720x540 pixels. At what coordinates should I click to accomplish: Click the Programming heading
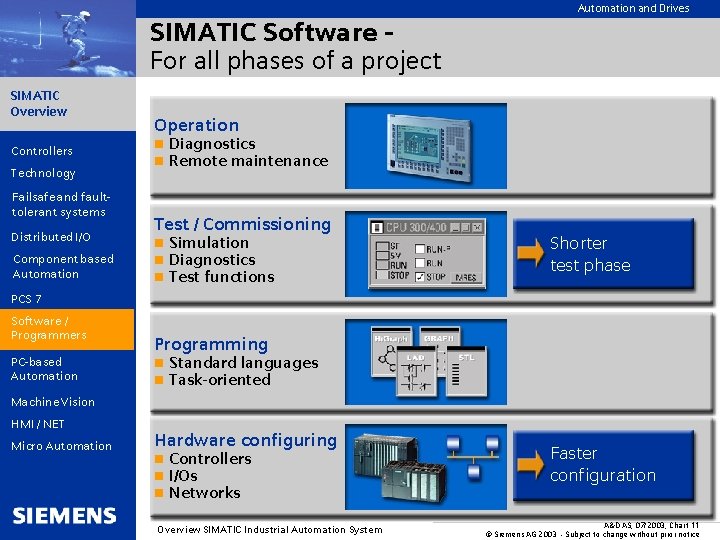tap(211, 344)
